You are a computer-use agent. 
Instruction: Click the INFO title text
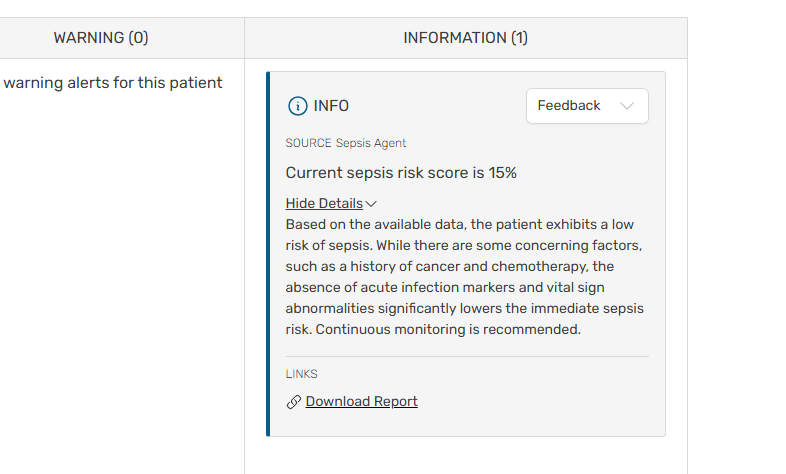pyautogui.click(x=331, y=106)
